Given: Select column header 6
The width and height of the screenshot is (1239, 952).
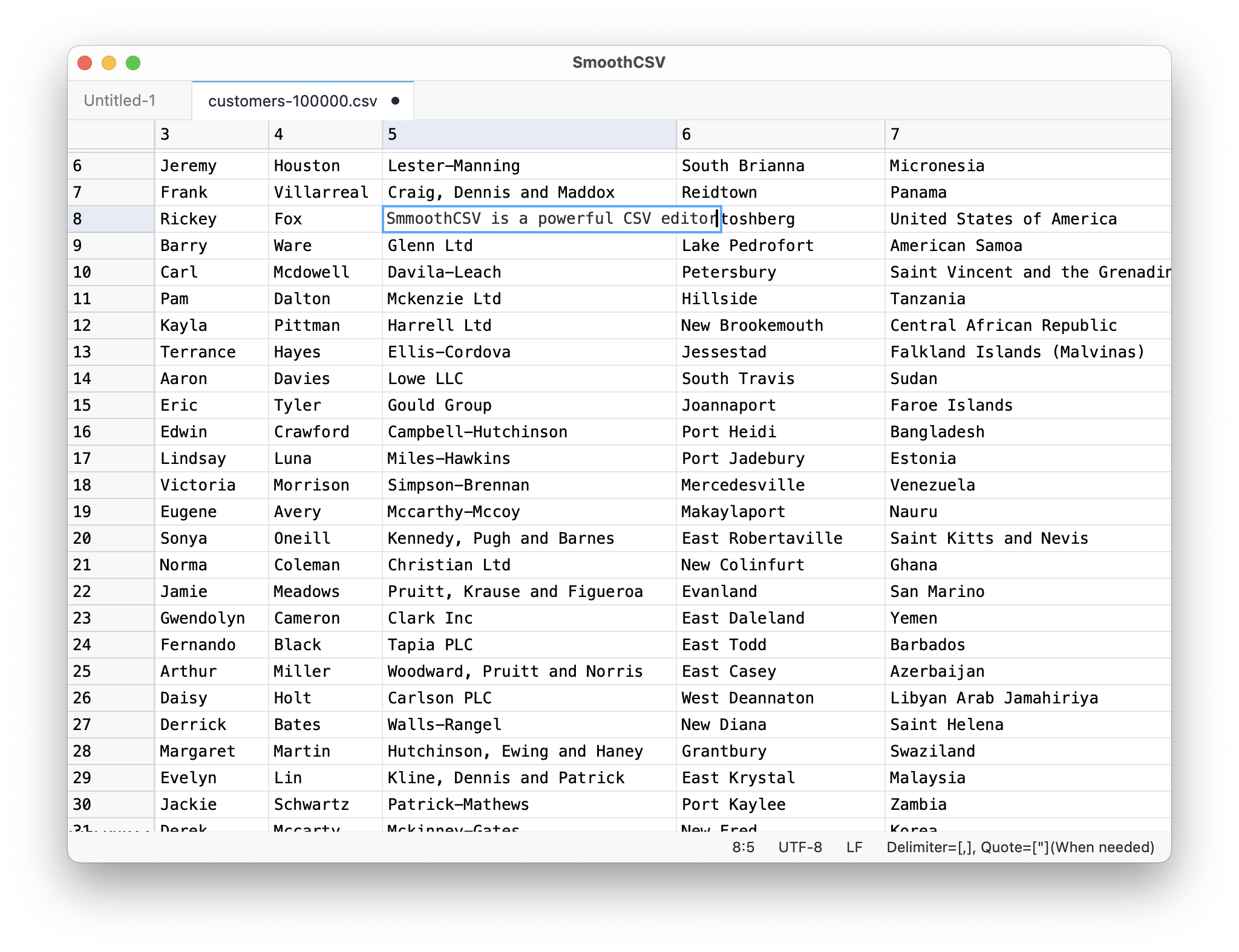Looking at the screenshot, I should coord(780,134).
